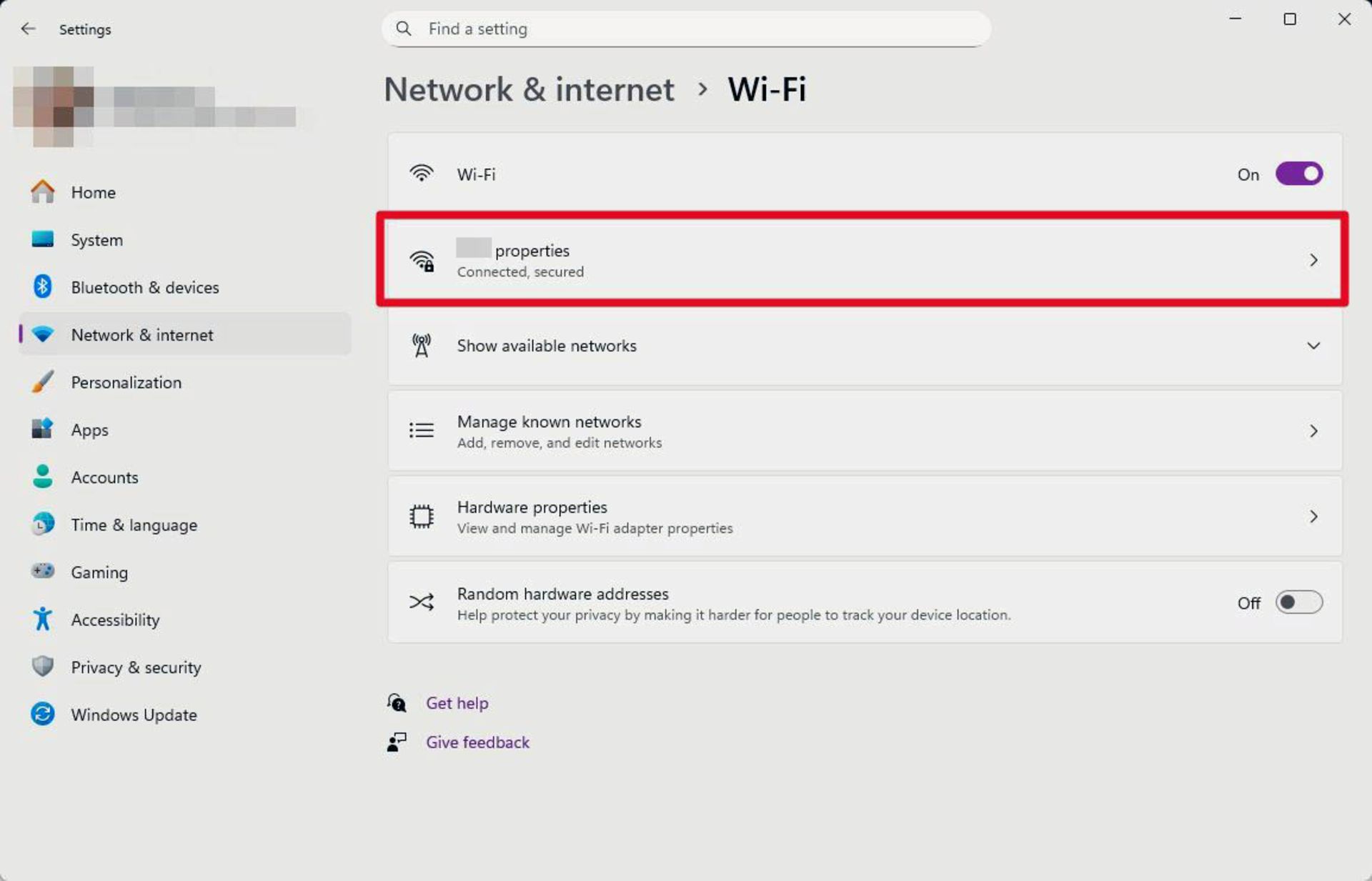Enable Random hardware addresses
The image size is (1372, 881).
(x=1298, y=602)
